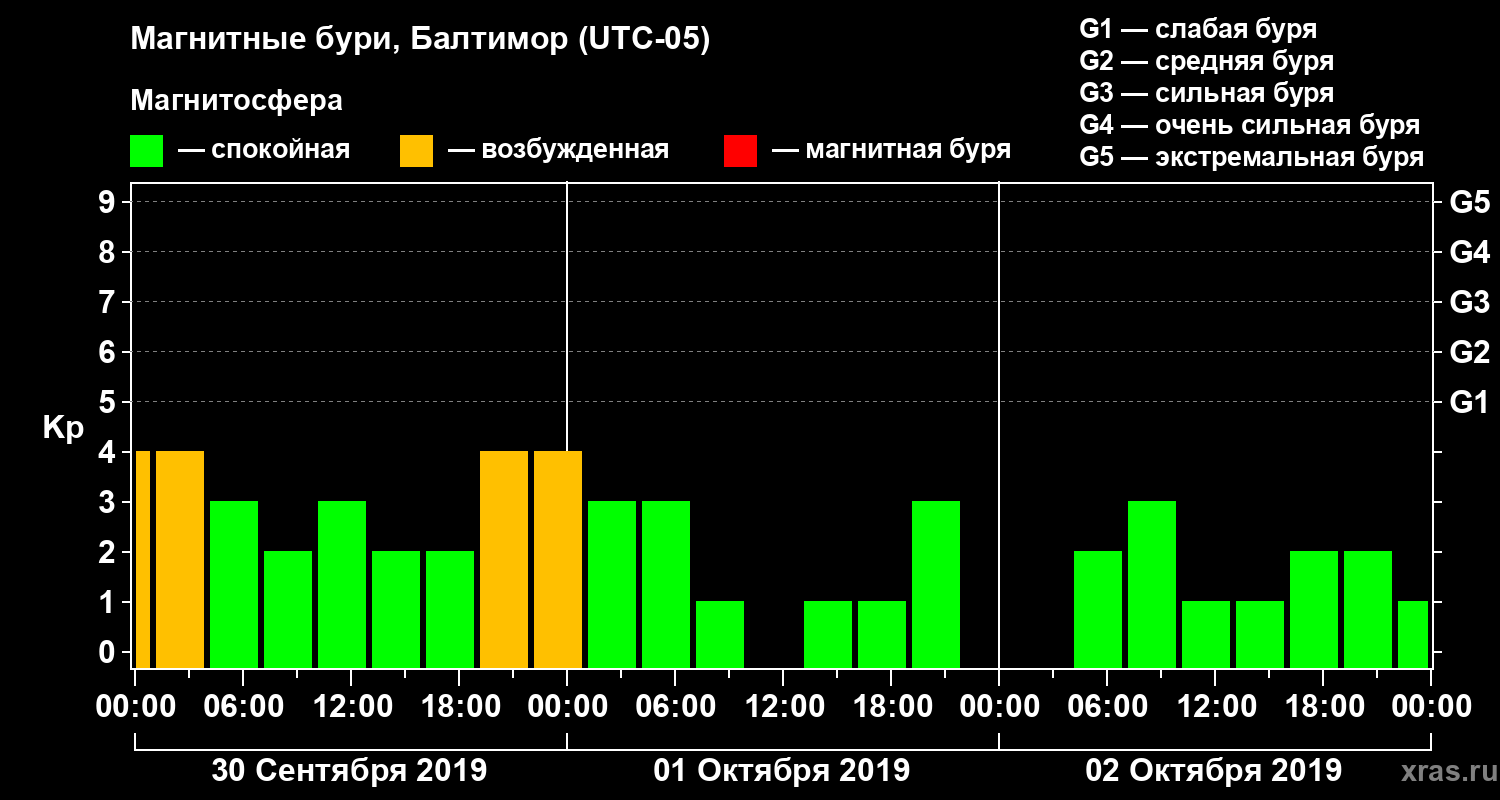
Task: Click '00:00' label separating 01 Октября and 02 Октября
Action: 999,706
